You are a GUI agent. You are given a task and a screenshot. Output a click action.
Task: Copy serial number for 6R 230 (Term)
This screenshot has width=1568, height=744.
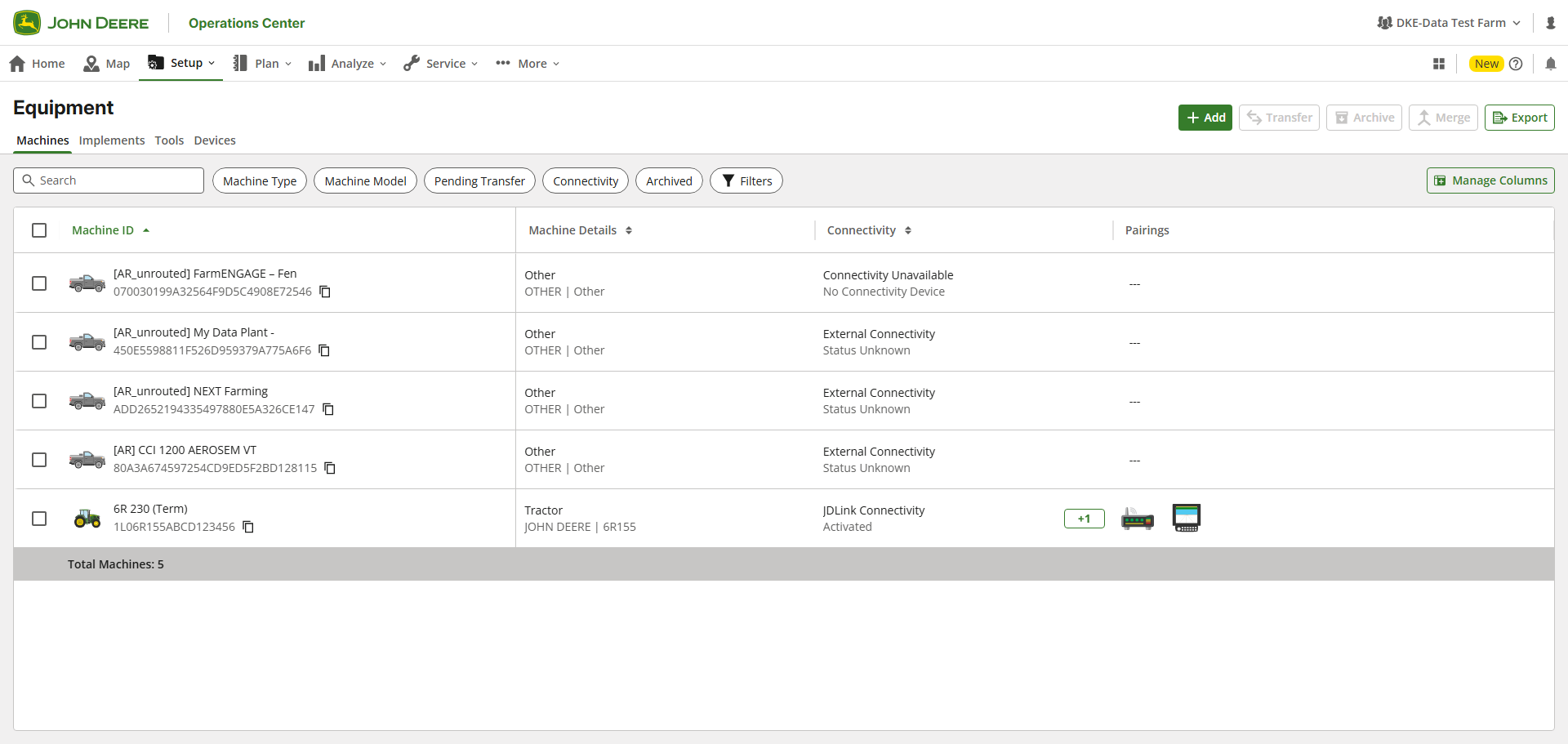coord(248,527)
